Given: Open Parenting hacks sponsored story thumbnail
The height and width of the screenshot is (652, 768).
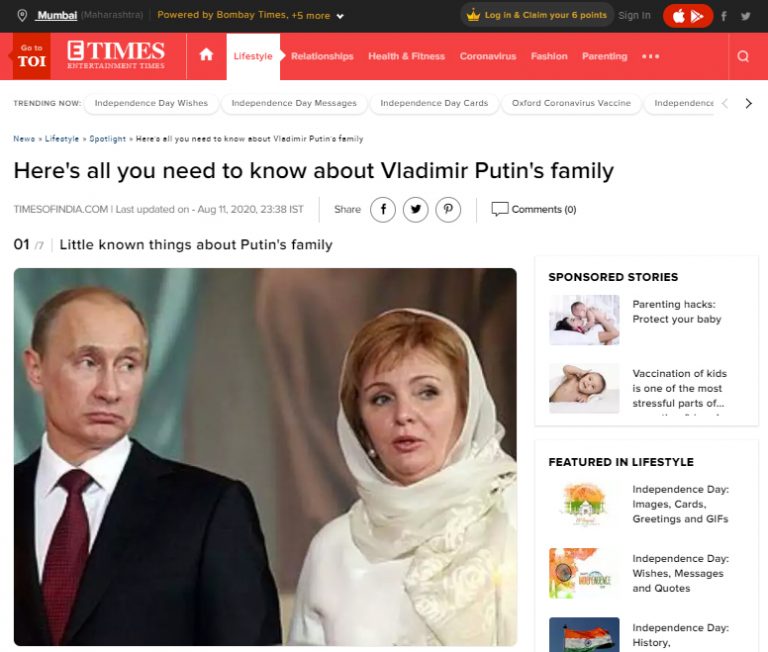Looking at the screenshot, I should [x=584, y=320].
